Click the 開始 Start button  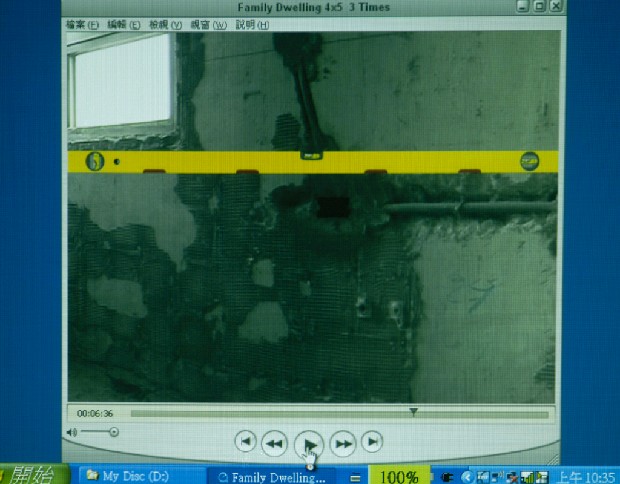click(30, 475)
